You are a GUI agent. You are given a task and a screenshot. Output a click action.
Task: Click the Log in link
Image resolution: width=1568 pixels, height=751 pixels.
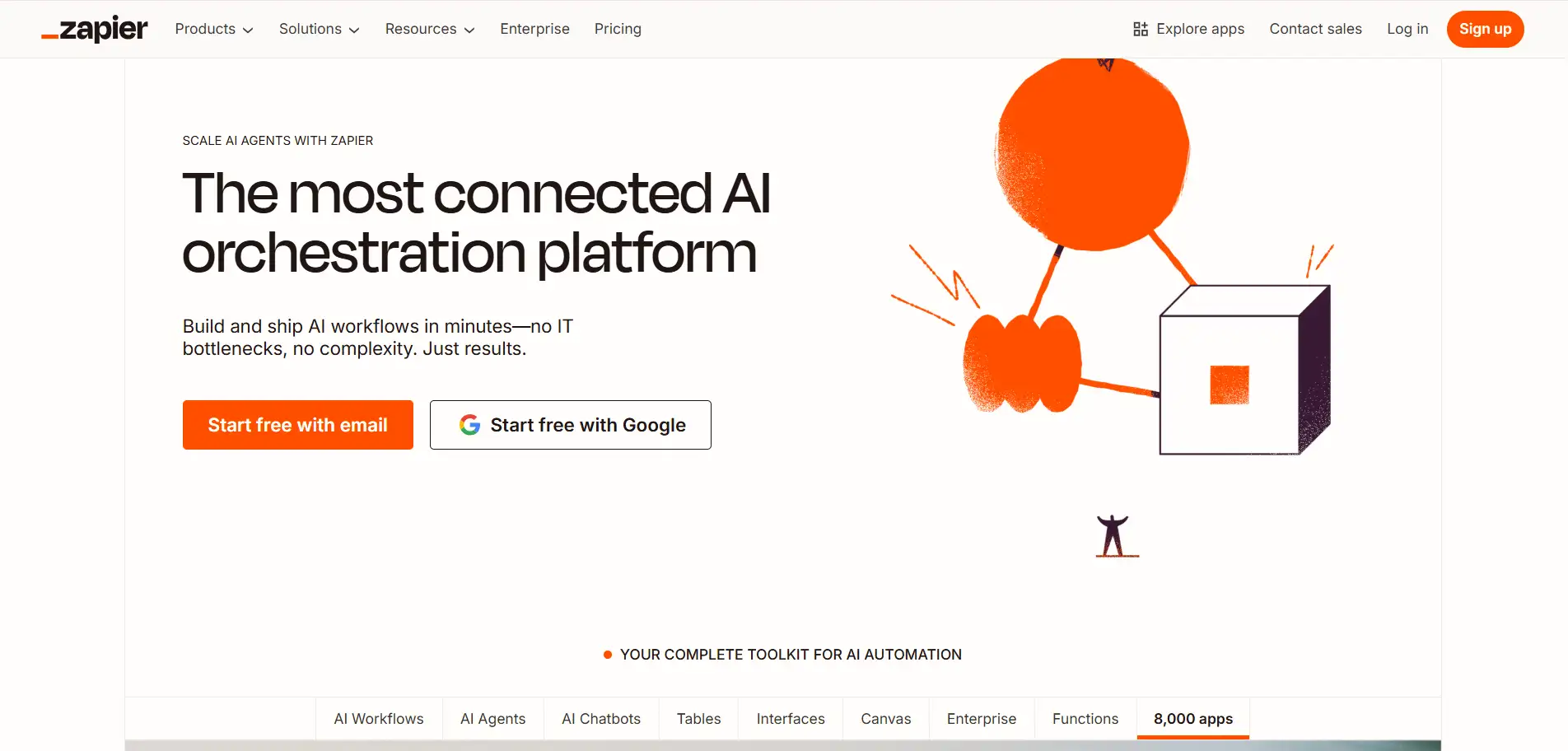[x=1407, y=29]
